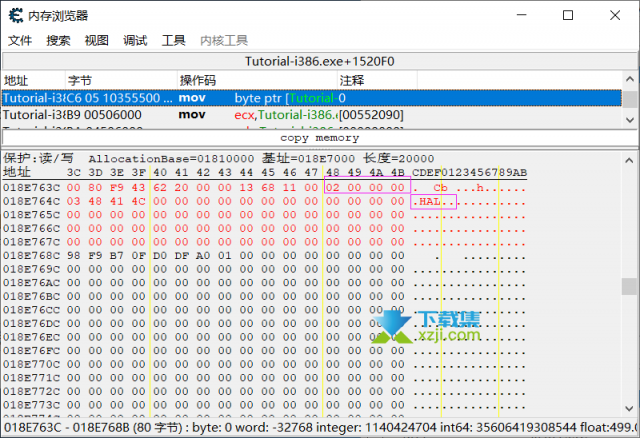
Task: Close the 内存浏览器 window
Action: click(615, 16)
